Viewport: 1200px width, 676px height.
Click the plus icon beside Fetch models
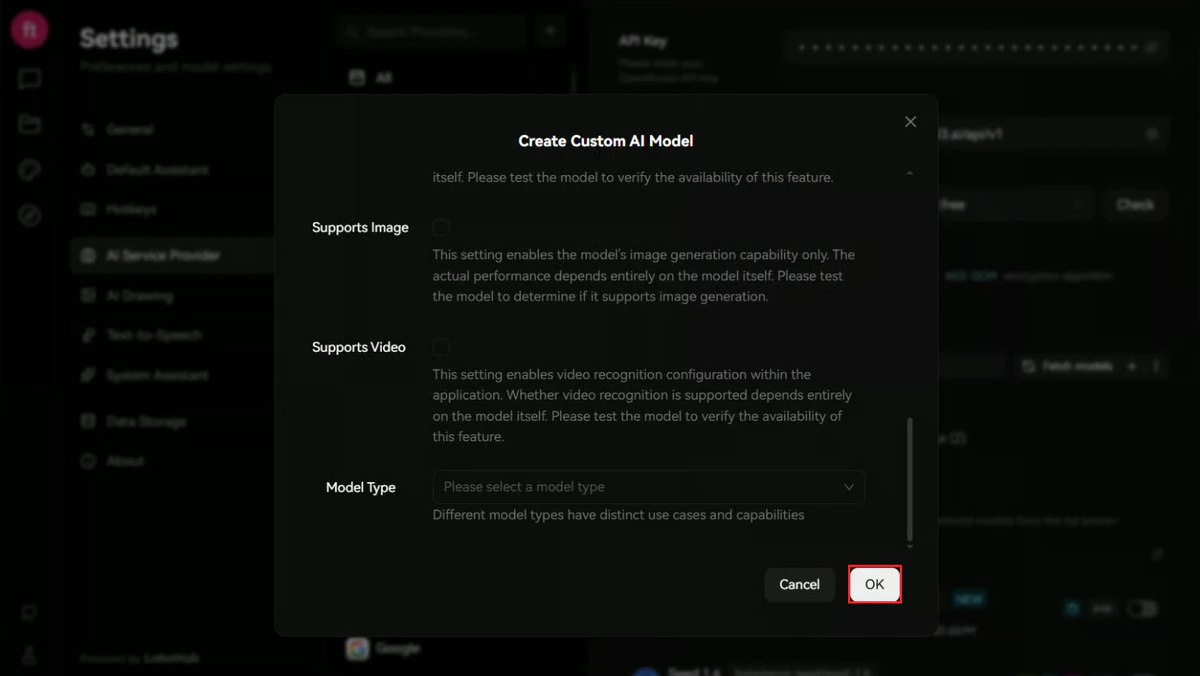(1132, 366)
